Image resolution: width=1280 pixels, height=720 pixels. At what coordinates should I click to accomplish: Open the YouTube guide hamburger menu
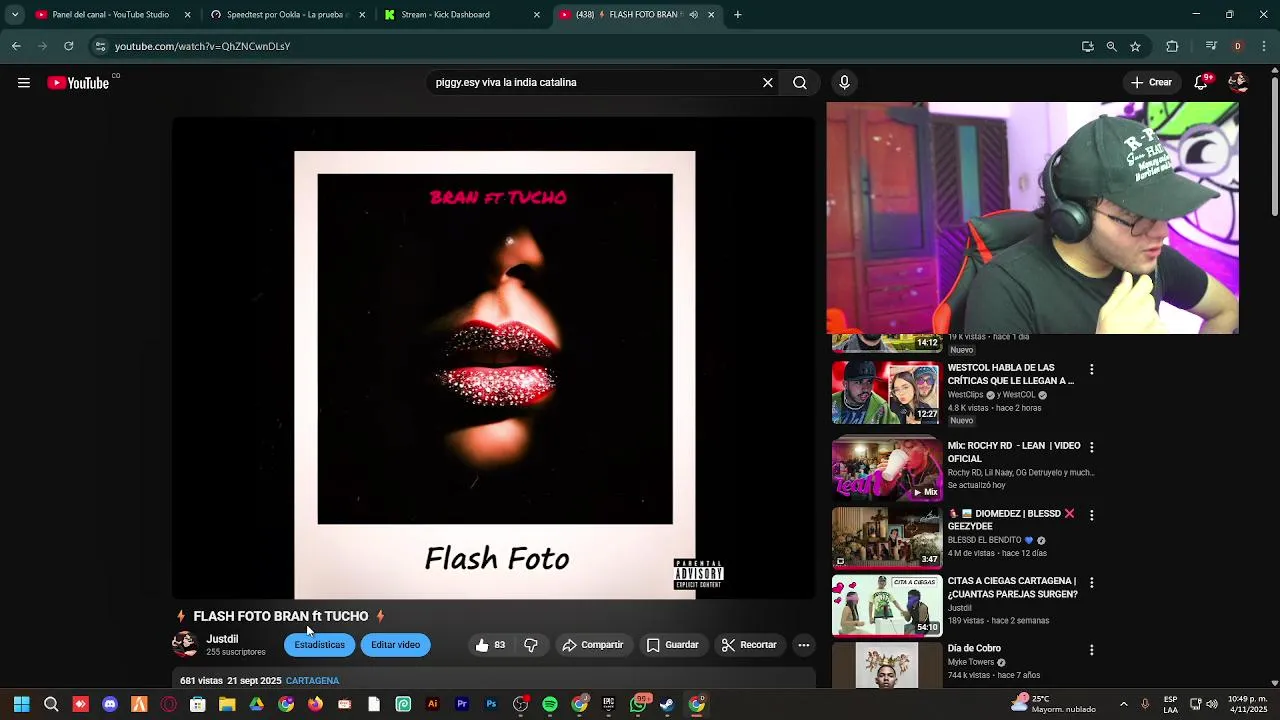coord(24,83)
